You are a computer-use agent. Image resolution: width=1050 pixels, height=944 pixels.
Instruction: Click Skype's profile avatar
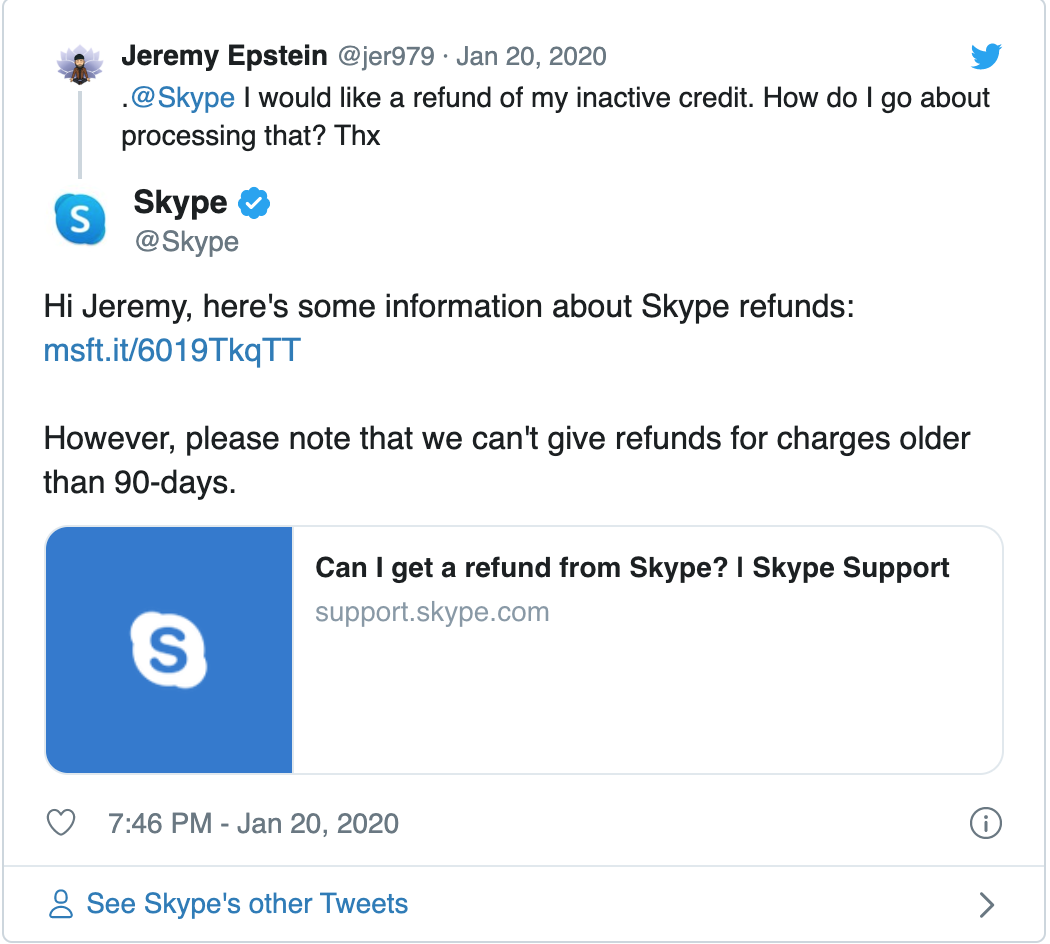[x=80, y=219]
